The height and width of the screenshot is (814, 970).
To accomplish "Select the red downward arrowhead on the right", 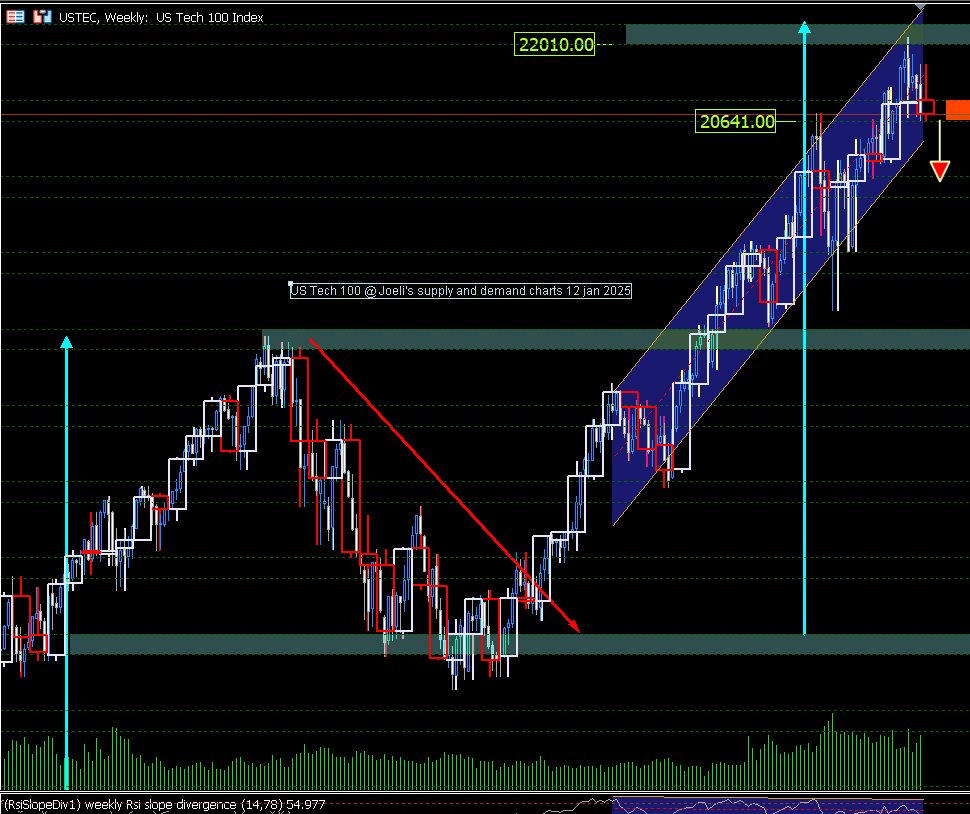I will pyautogui.click(x=940, y=170).
